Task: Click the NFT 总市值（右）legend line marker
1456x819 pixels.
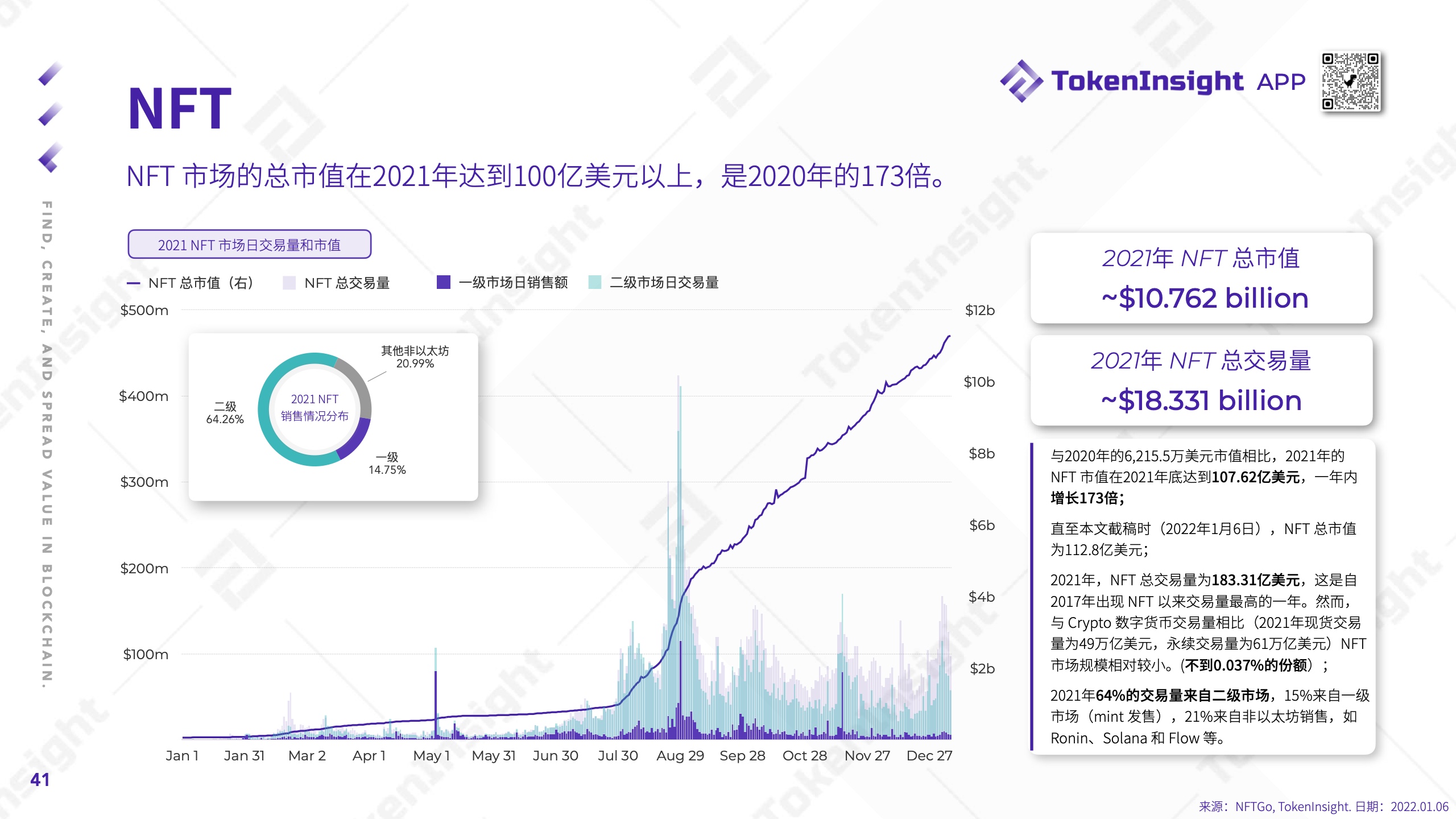Action: (x=133, y=283)
